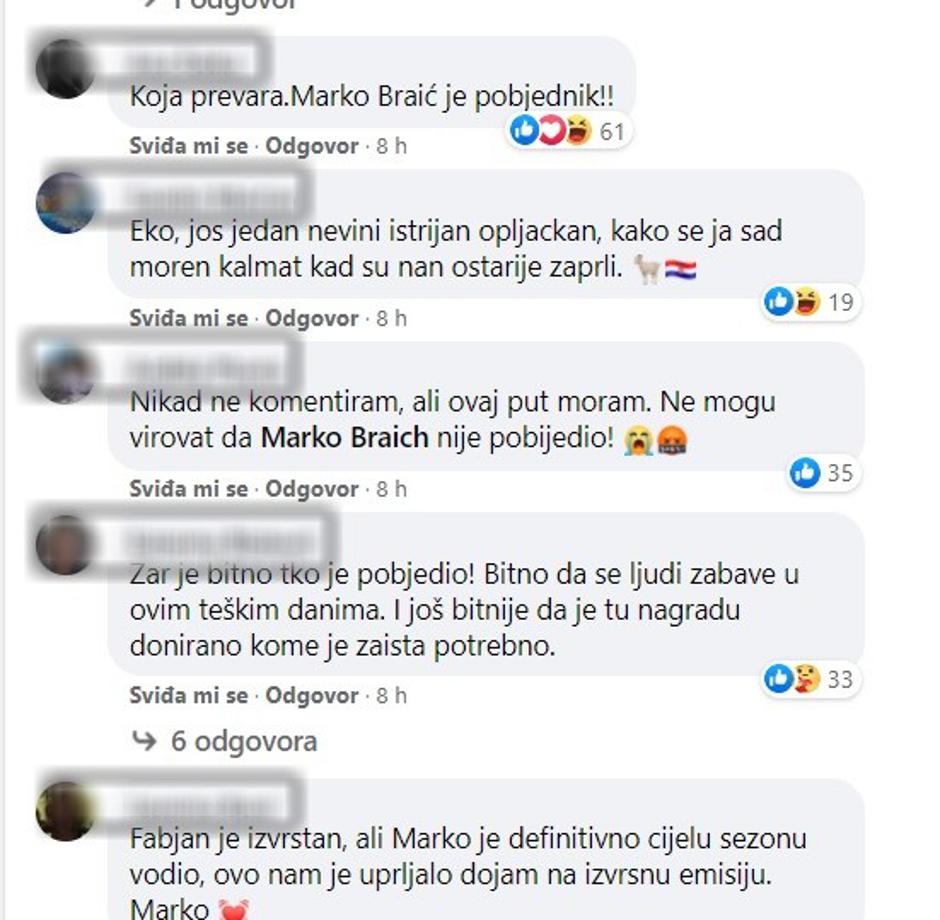The height and width of the screenshot is (920, 940).
Task: Click the laughing emoji on the 61 reactions
Action: click(579, 130)
